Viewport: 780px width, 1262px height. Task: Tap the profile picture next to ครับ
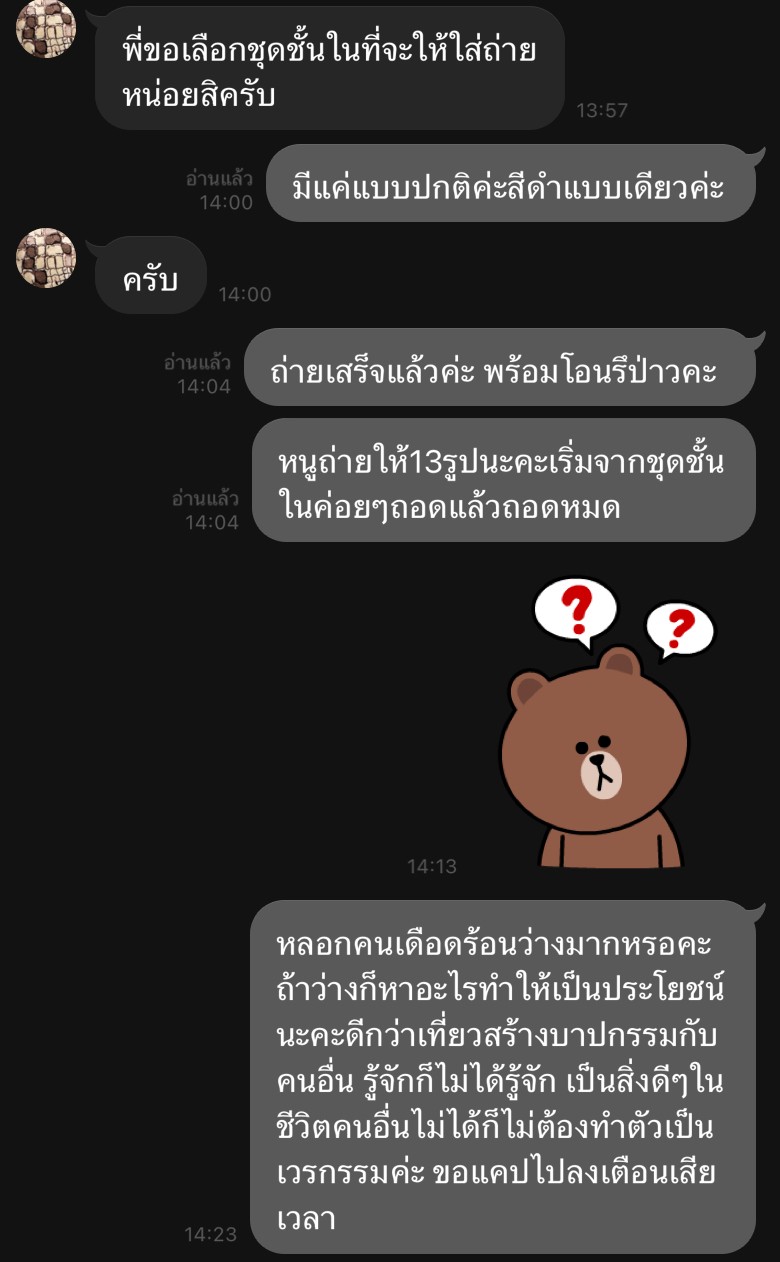click(x=46, y=258)
